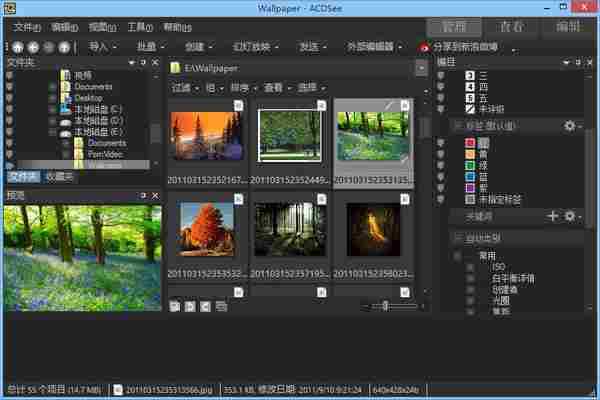Open the 组 dropdown
Screen dimensions: 600x400
[215, 88]
